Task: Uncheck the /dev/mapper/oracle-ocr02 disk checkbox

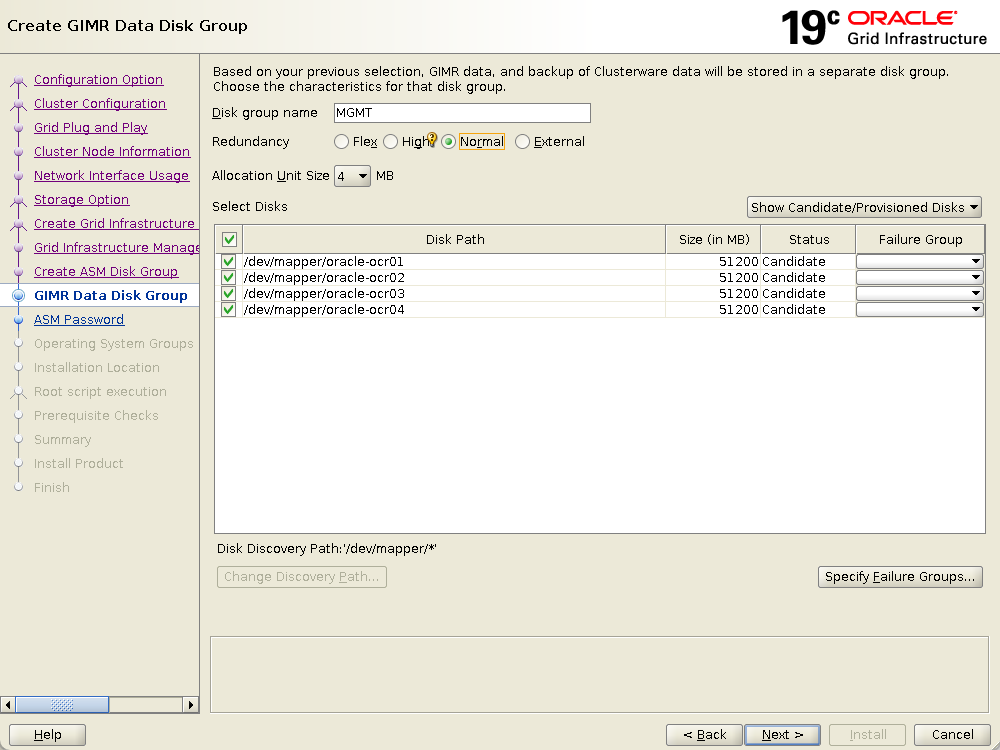Action: (x=229, y=278)
